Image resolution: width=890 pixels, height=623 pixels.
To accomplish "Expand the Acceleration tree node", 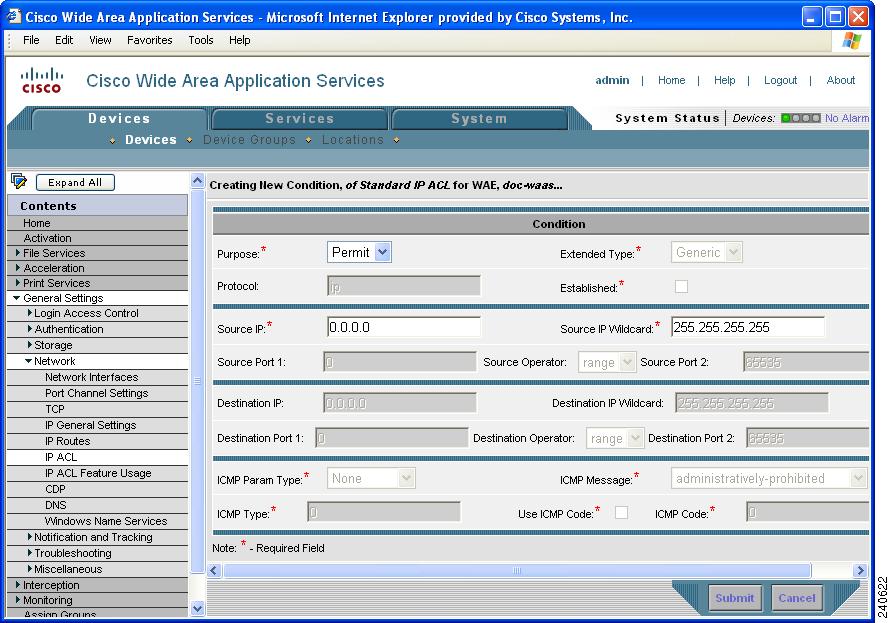I will pyautogui.click(x=18, y=267).
